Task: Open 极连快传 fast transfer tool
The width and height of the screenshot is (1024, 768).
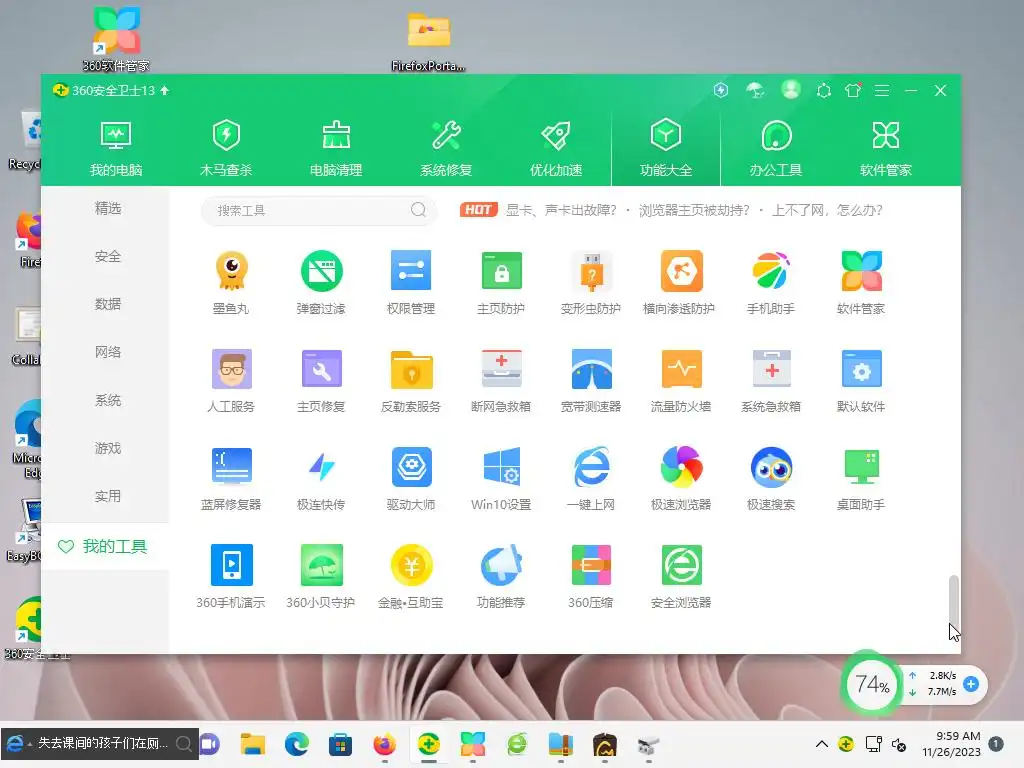Action: click(321, 479)
